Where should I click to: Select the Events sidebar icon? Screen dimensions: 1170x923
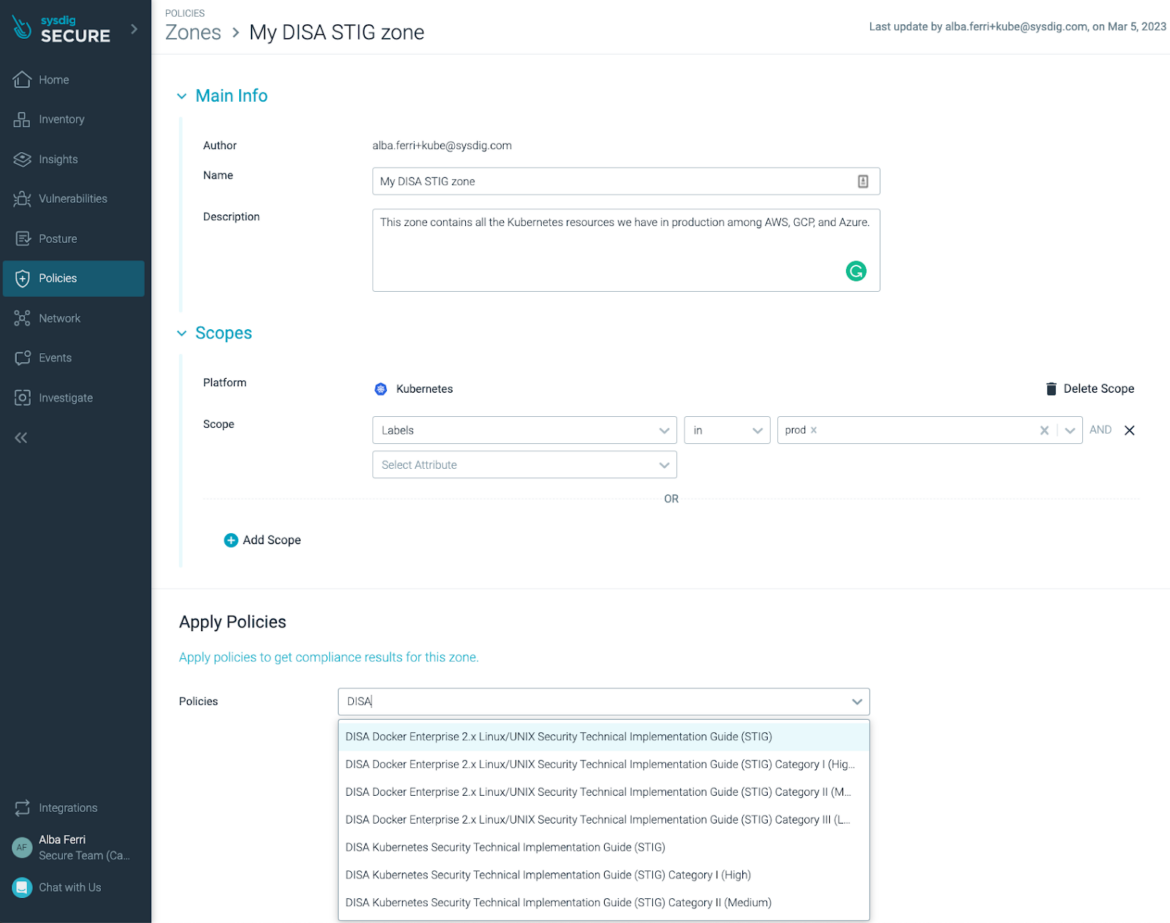click(x=22, y=357)
